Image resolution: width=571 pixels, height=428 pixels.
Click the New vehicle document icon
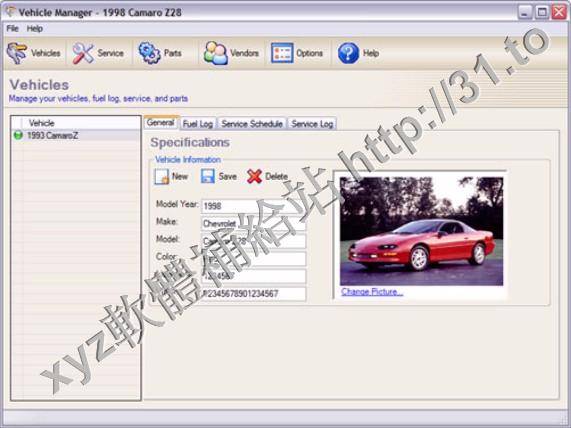161,177
